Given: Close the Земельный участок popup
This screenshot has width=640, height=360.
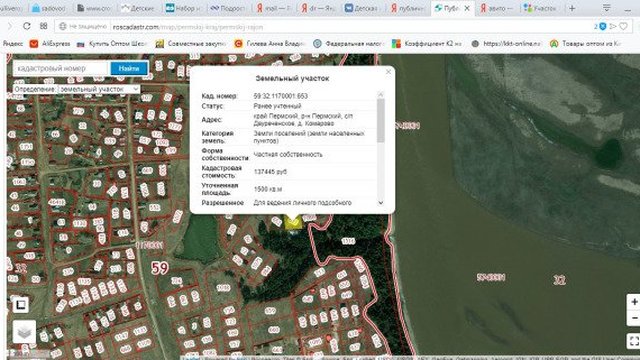Looking at the screenshot, I should pyautogui.click(x=388, y=72).
